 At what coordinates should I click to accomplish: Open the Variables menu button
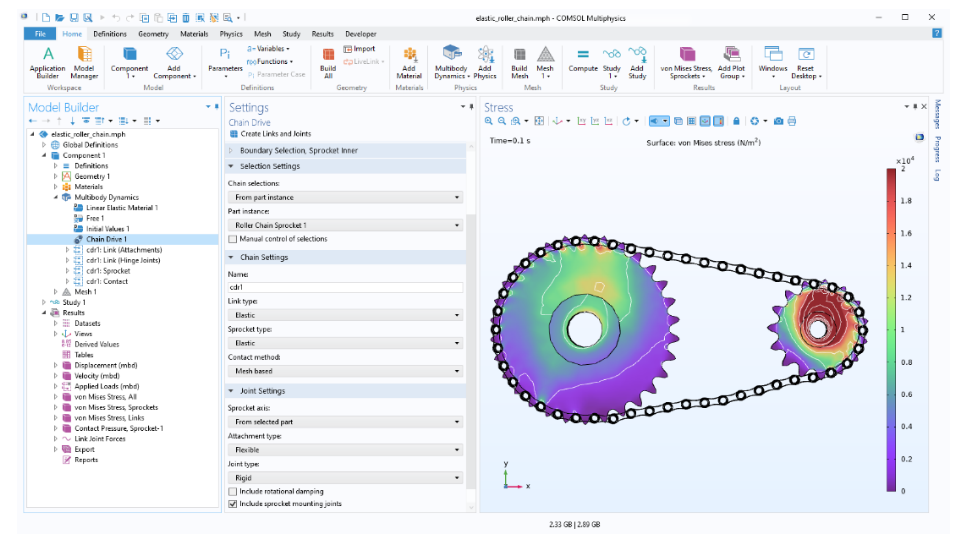(269, 49)
